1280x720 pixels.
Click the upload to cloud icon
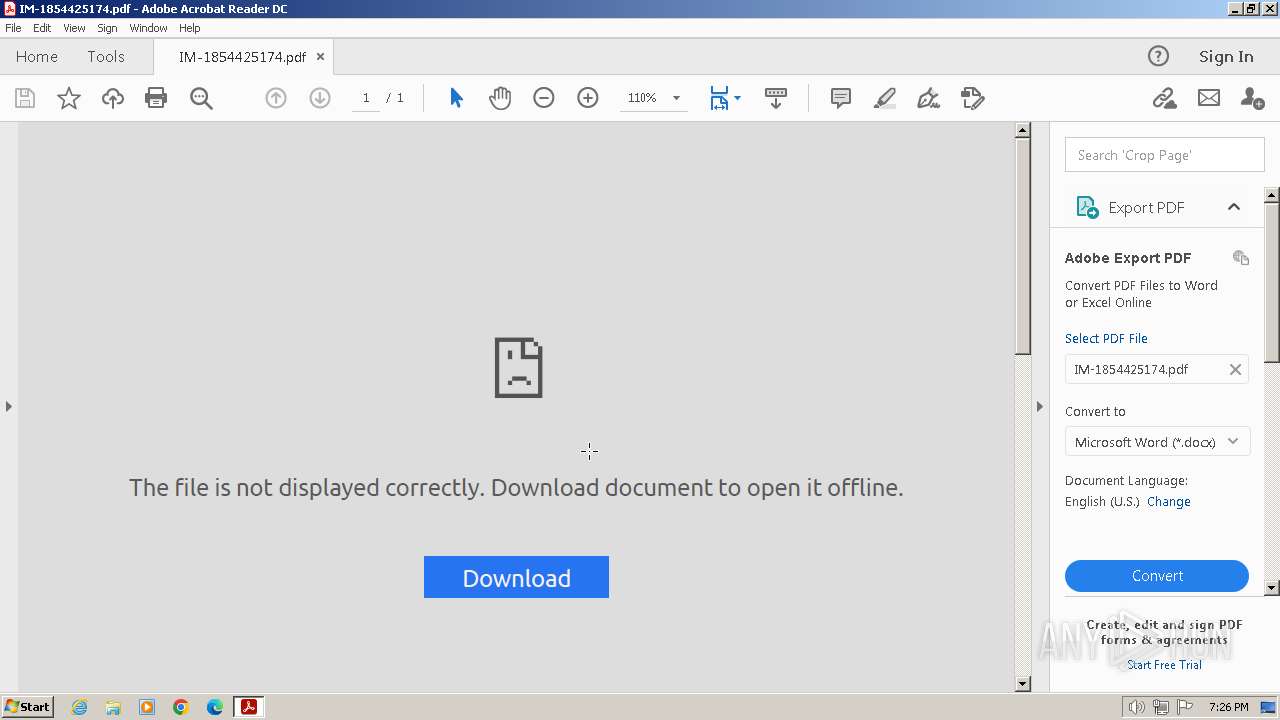click(113, 98)
